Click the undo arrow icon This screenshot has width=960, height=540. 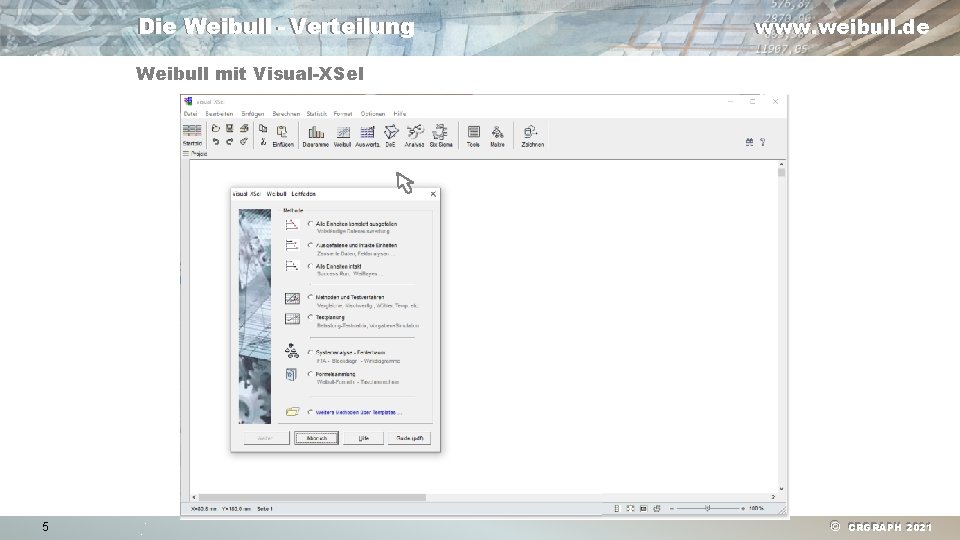tap(216, 141)
